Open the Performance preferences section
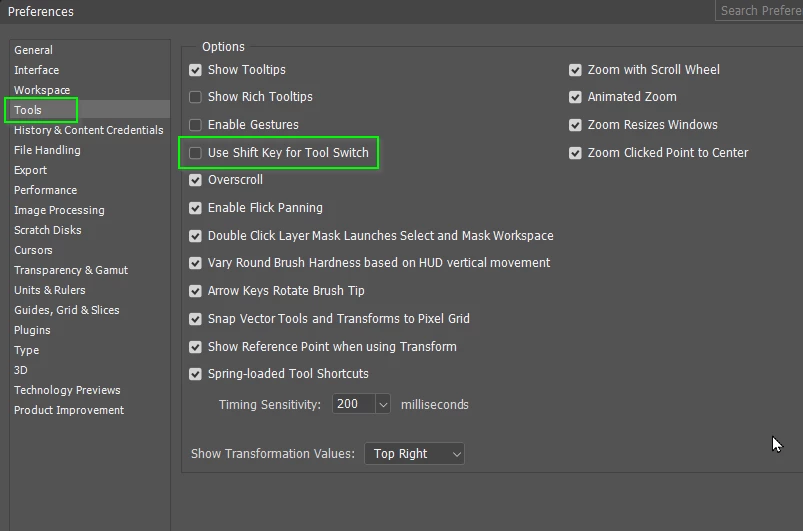803x531 pixels. 46,190
